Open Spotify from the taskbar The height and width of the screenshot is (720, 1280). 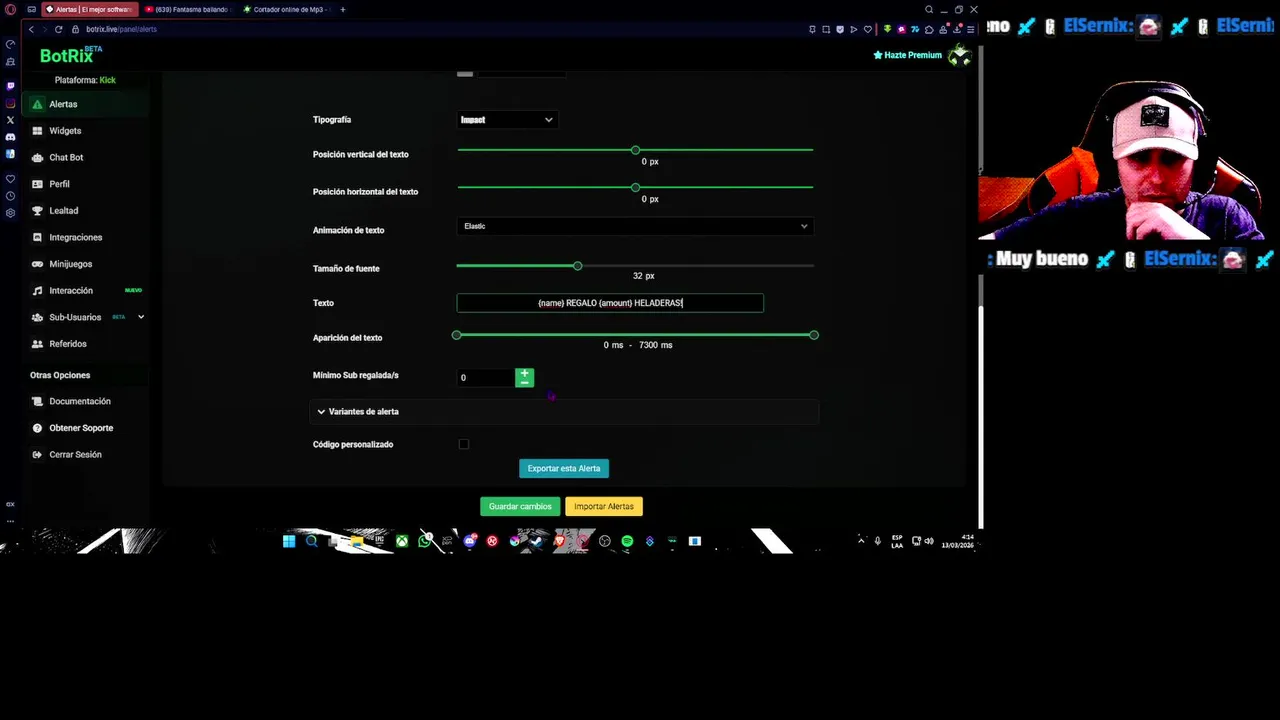click(x=627, y=541)
